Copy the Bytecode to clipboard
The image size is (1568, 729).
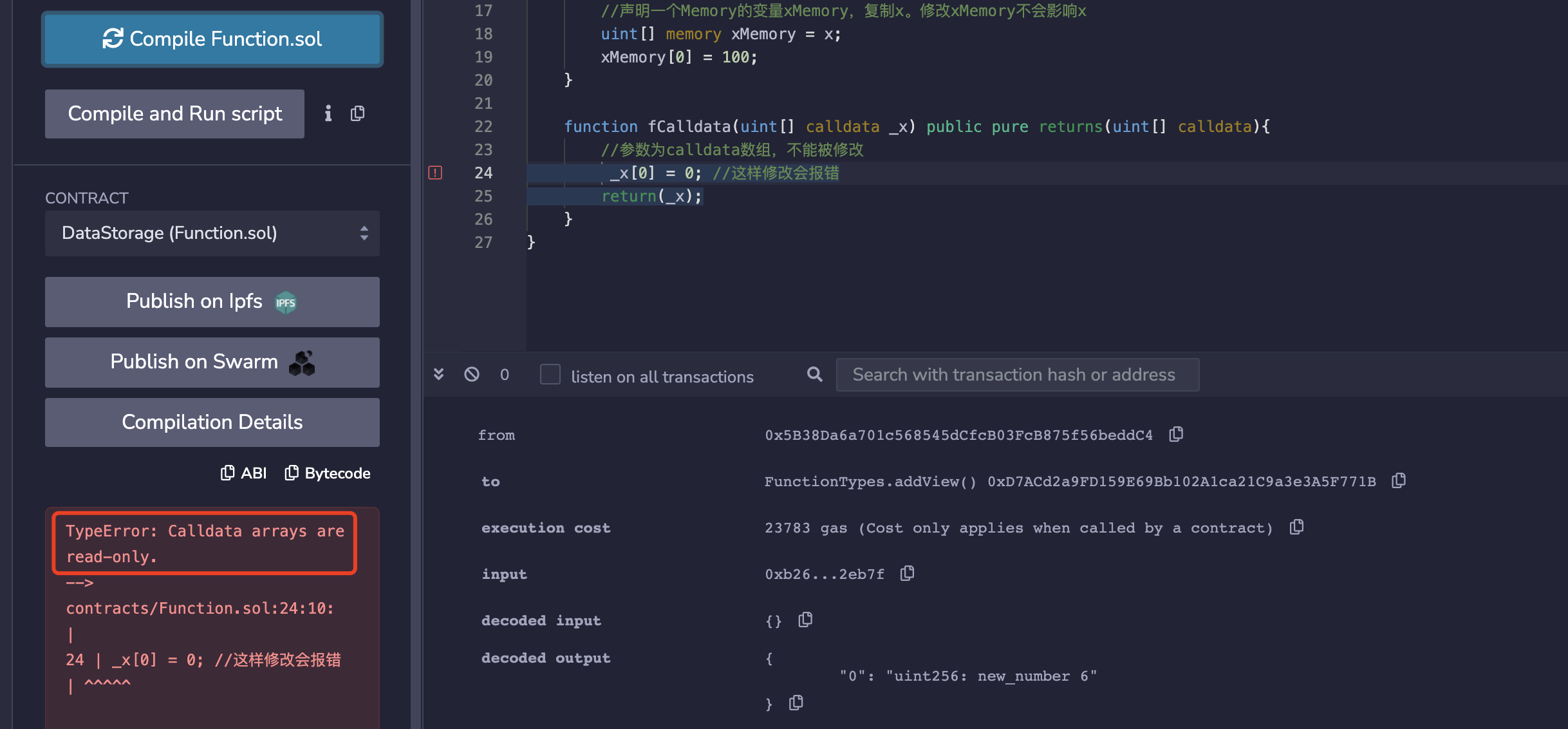(x=328, y=473)
